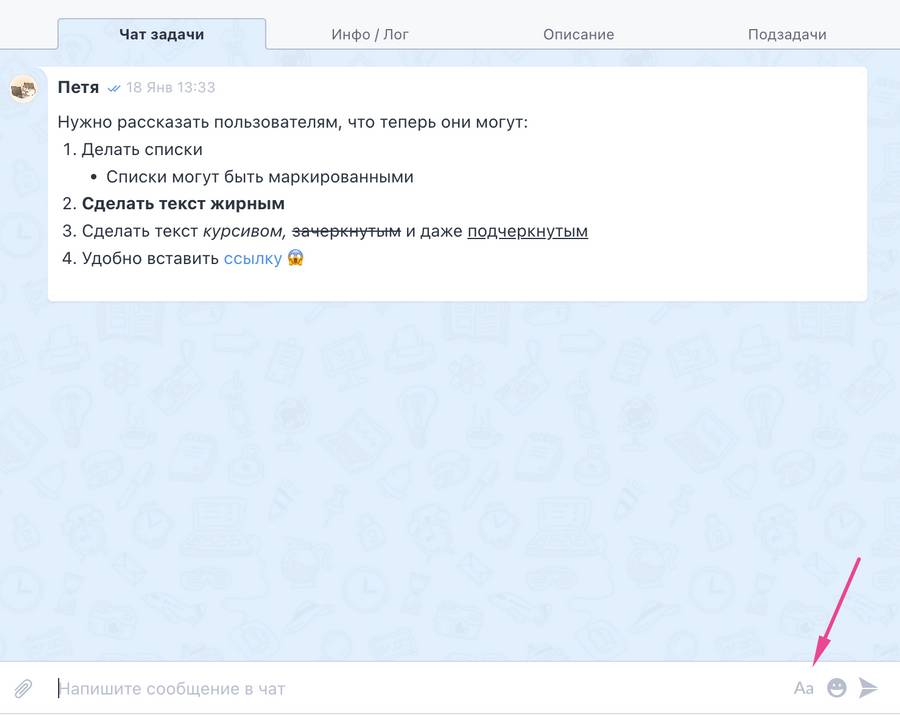900x716 pixels.
Task: Click the sender name Петя
Action: [x=78, y=88]
